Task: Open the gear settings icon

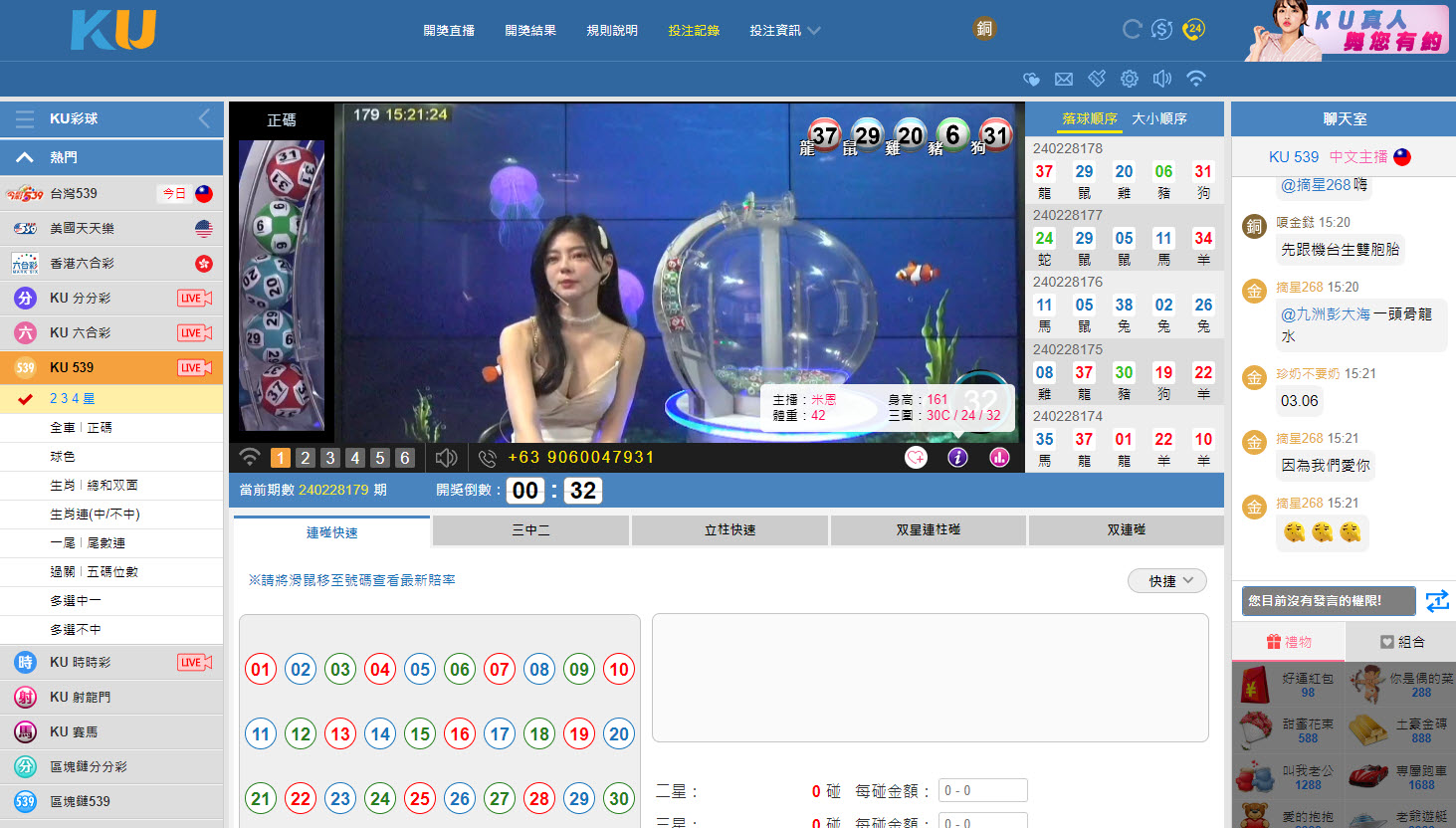Action: click(x=1130, y=79)
